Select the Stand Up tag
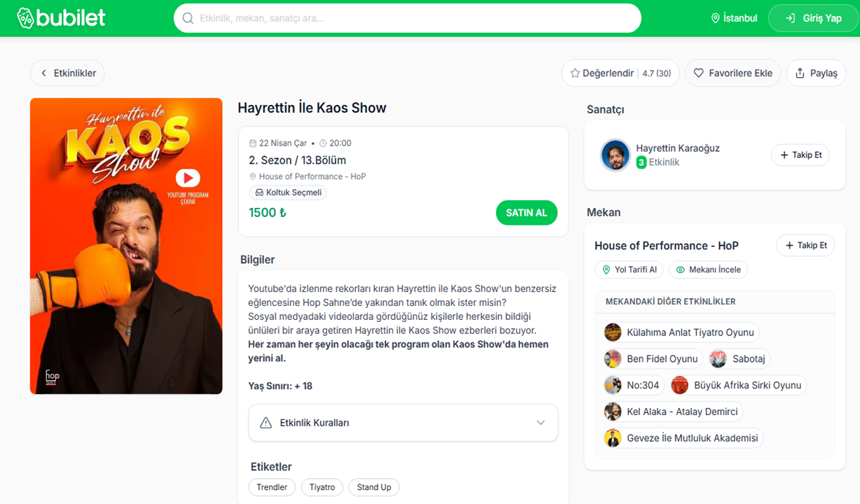 click(374, 487)
